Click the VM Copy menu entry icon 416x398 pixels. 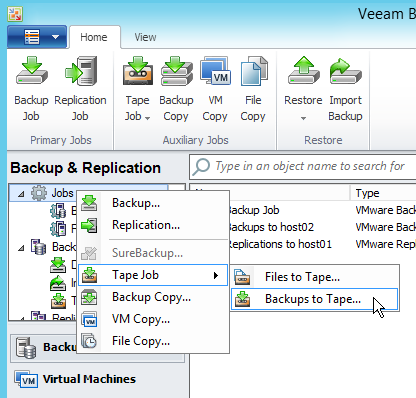coord(89,319)
